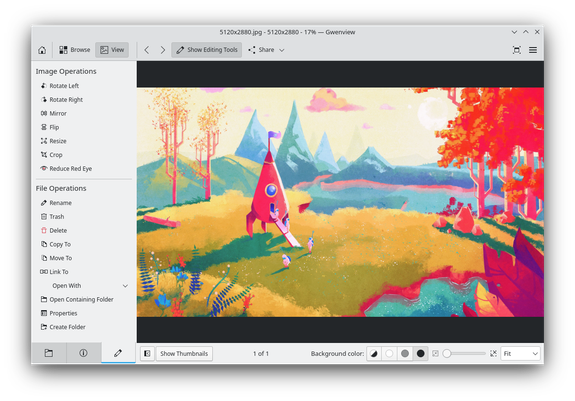Toggle sidebar visibility icon in bottom bar
575x401 pixels.
pyautogui.click(x=147, y=353)
